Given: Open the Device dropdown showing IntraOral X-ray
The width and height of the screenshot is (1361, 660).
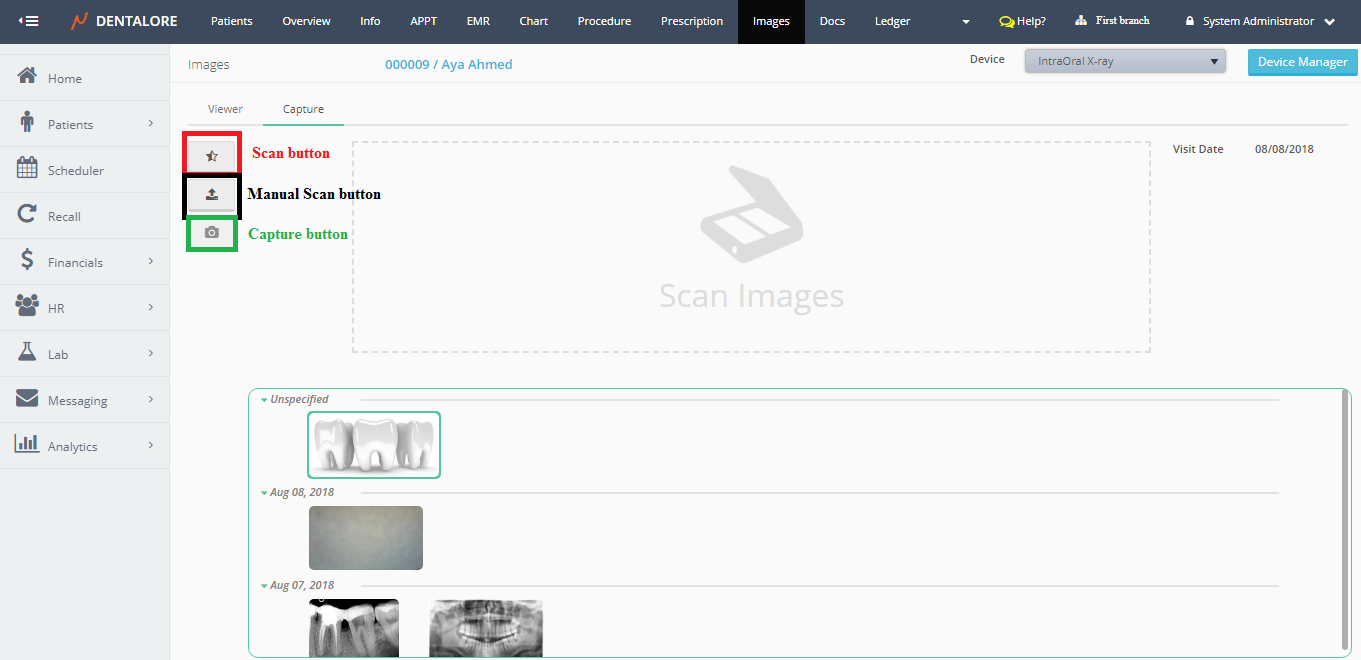Looking at the screenshot, I should (x=1125, y=62).
